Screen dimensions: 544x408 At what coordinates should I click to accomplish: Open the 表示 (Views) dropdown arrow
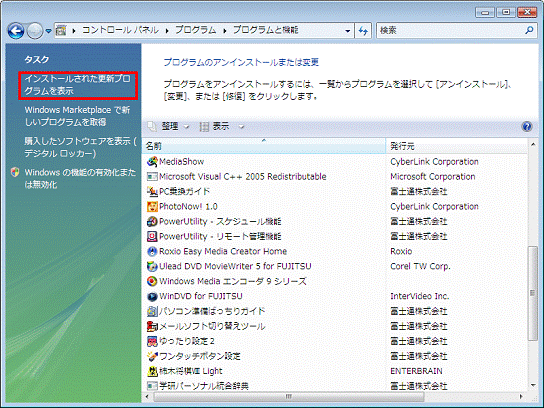241,127
